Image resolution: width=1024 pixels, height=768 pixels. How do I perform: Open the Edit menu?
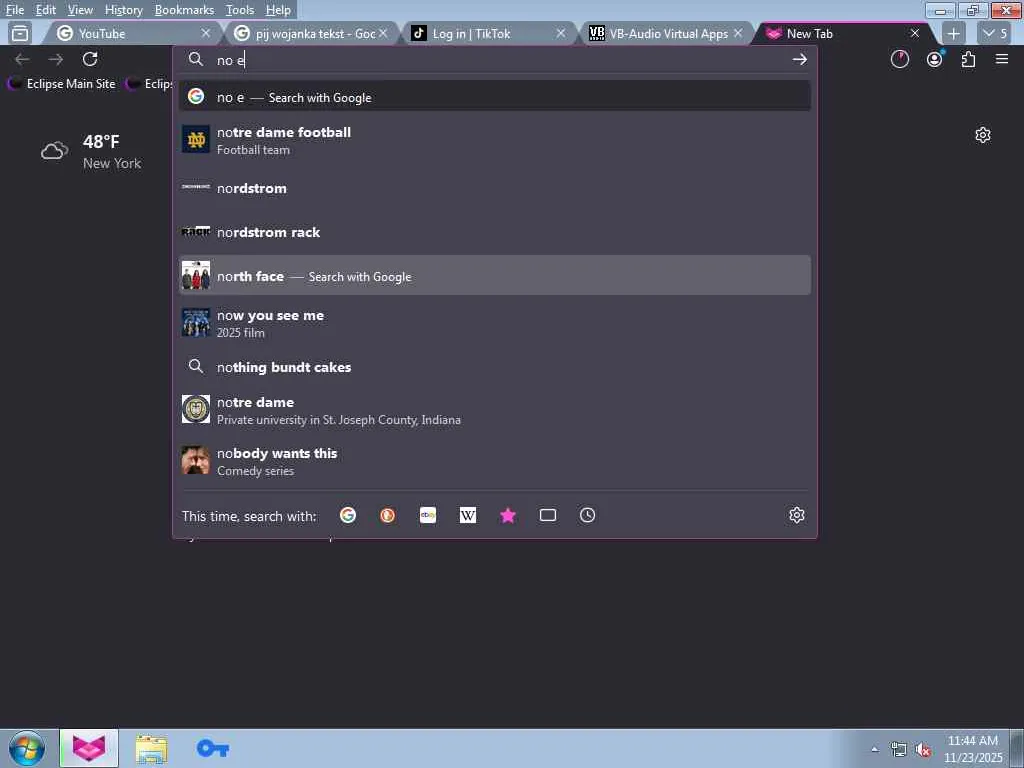point(45,10)
